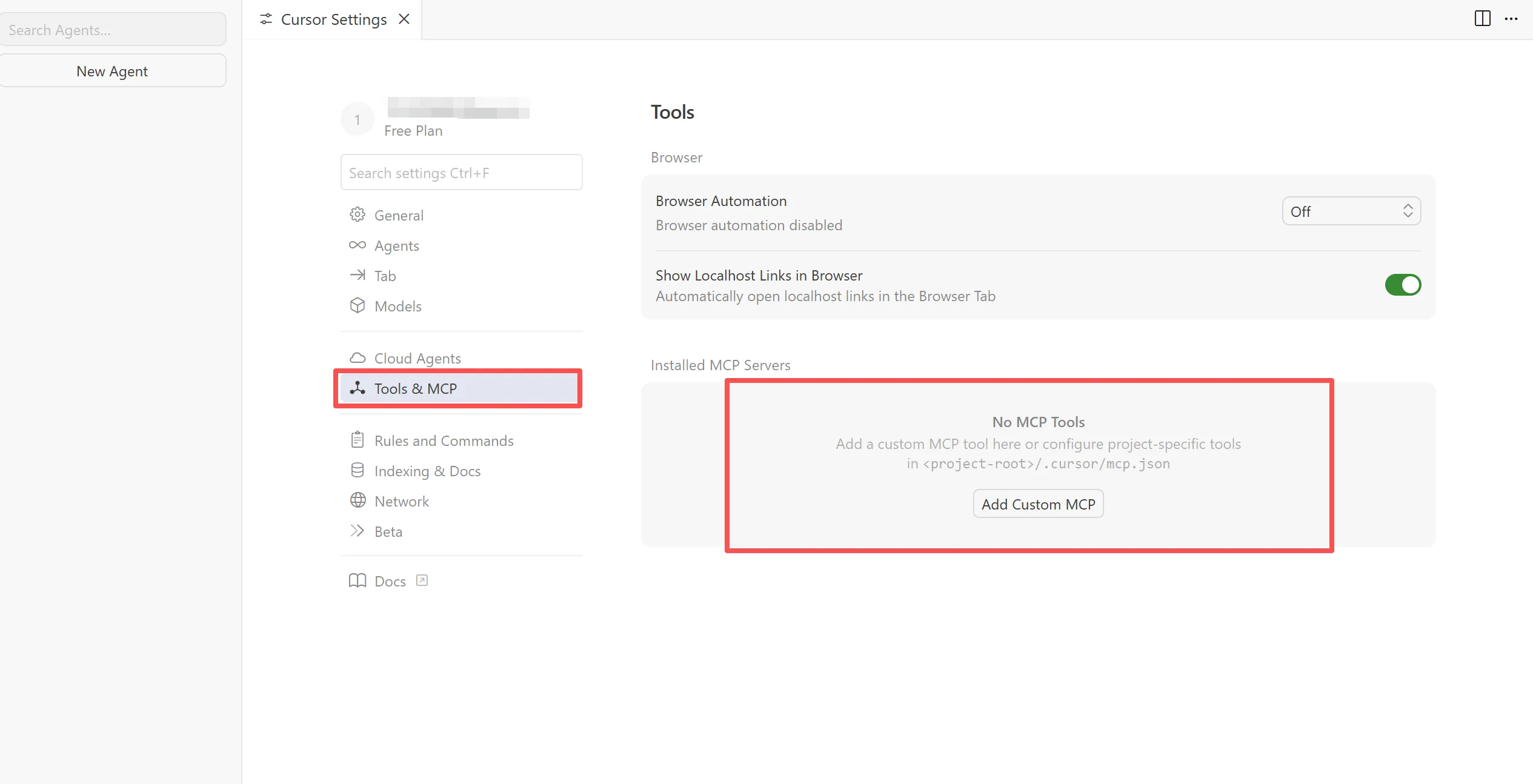The width and height of the screenshot is (1533, 784).
Task: Click the Agents infinity icon
Action: [357, 245]
